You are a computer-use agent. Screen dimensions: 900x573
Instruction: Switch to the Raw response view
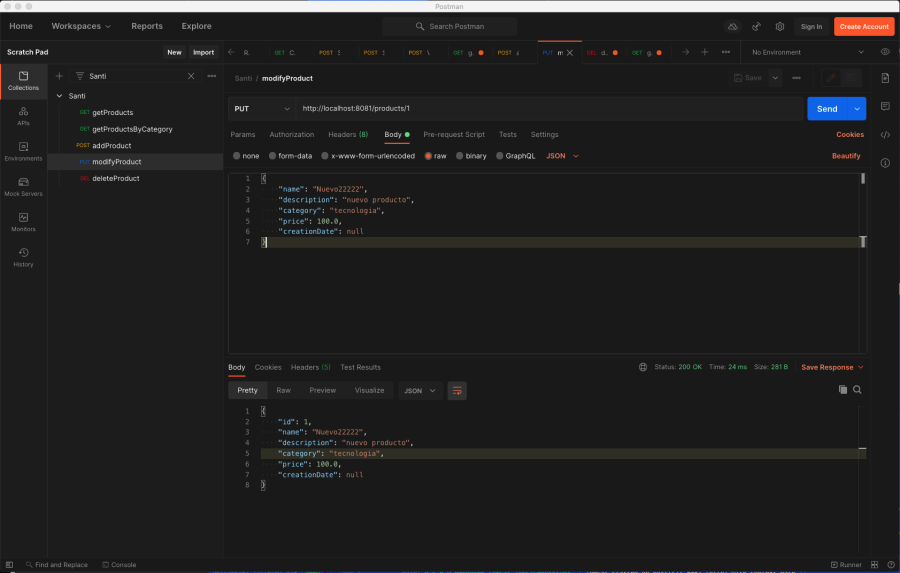tap(283, 390)
